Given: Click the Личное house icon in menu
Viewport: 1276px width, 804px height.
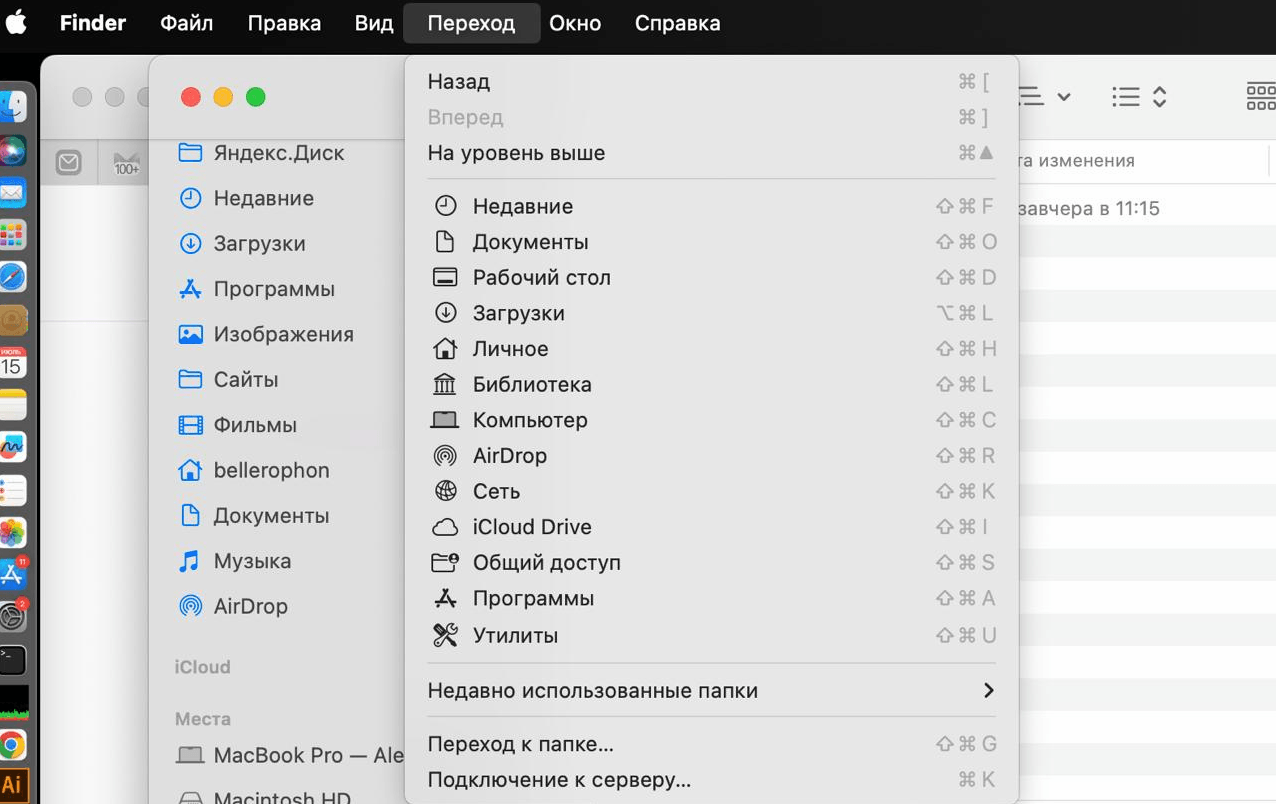Looking at the screenshot, I should (x=445, y=349).
